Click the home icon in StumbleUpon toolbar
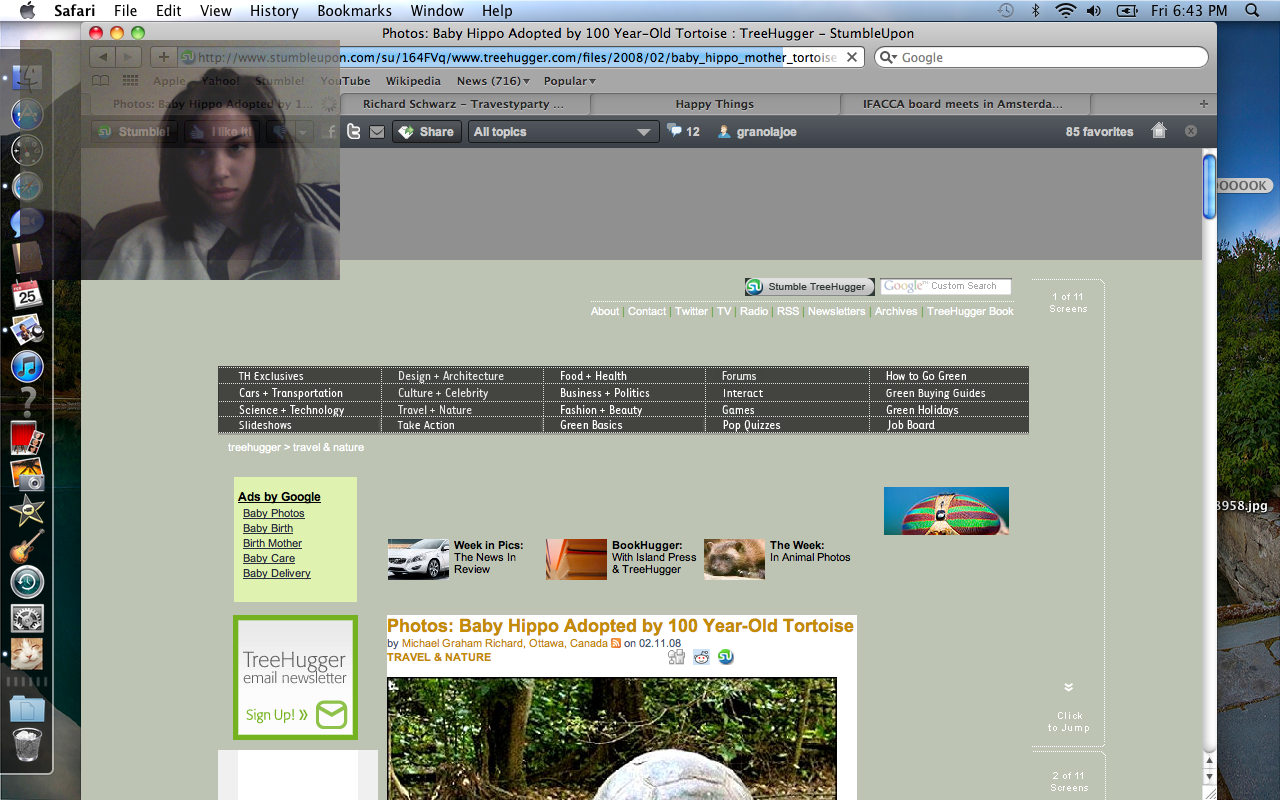The height and width of the screenshot is (800, 1280). [1159, 131]
